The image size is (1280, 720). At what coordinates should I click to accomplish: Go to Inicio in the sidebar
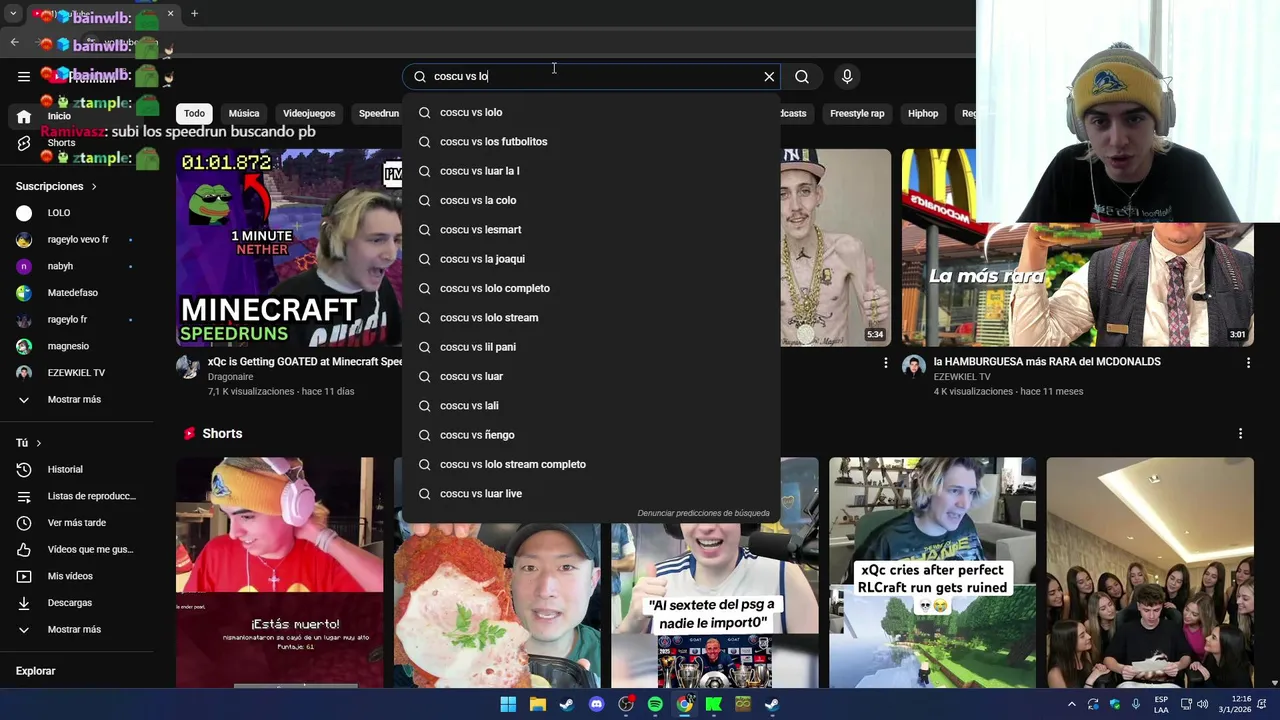coord(76,116)
